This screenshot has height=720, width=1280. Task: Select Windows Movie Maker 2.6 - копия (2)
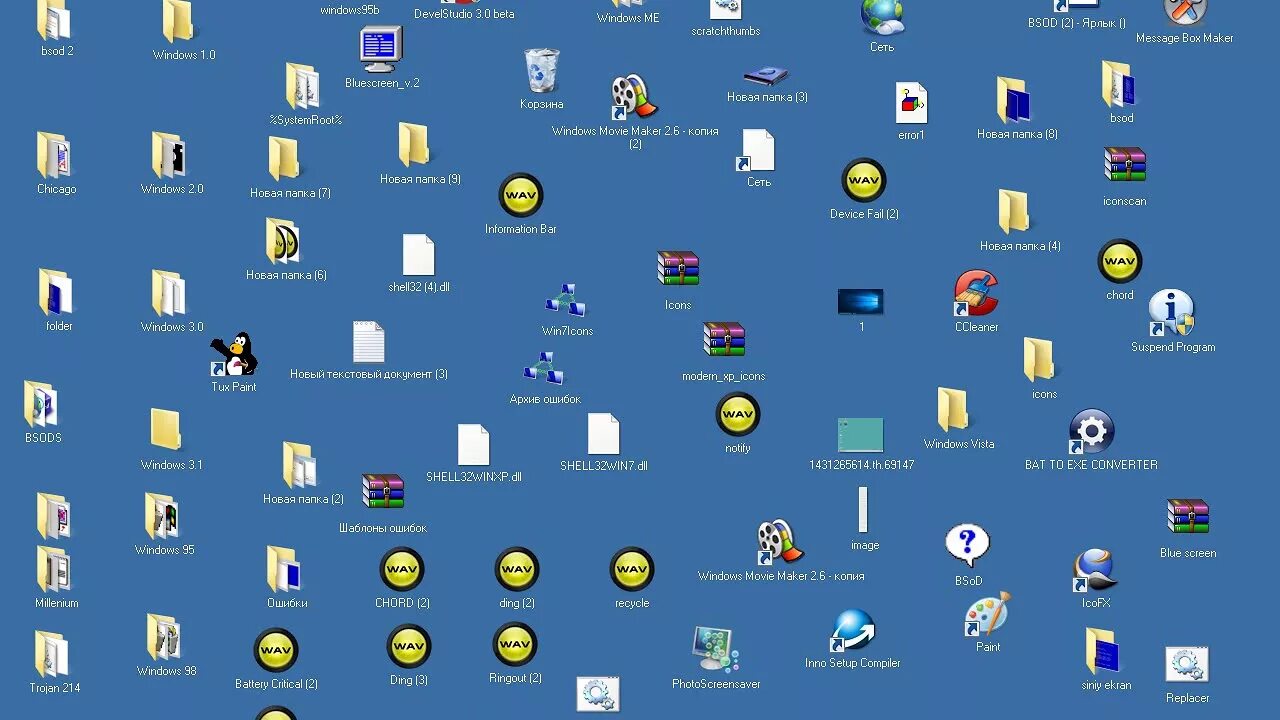pos(634,98)
